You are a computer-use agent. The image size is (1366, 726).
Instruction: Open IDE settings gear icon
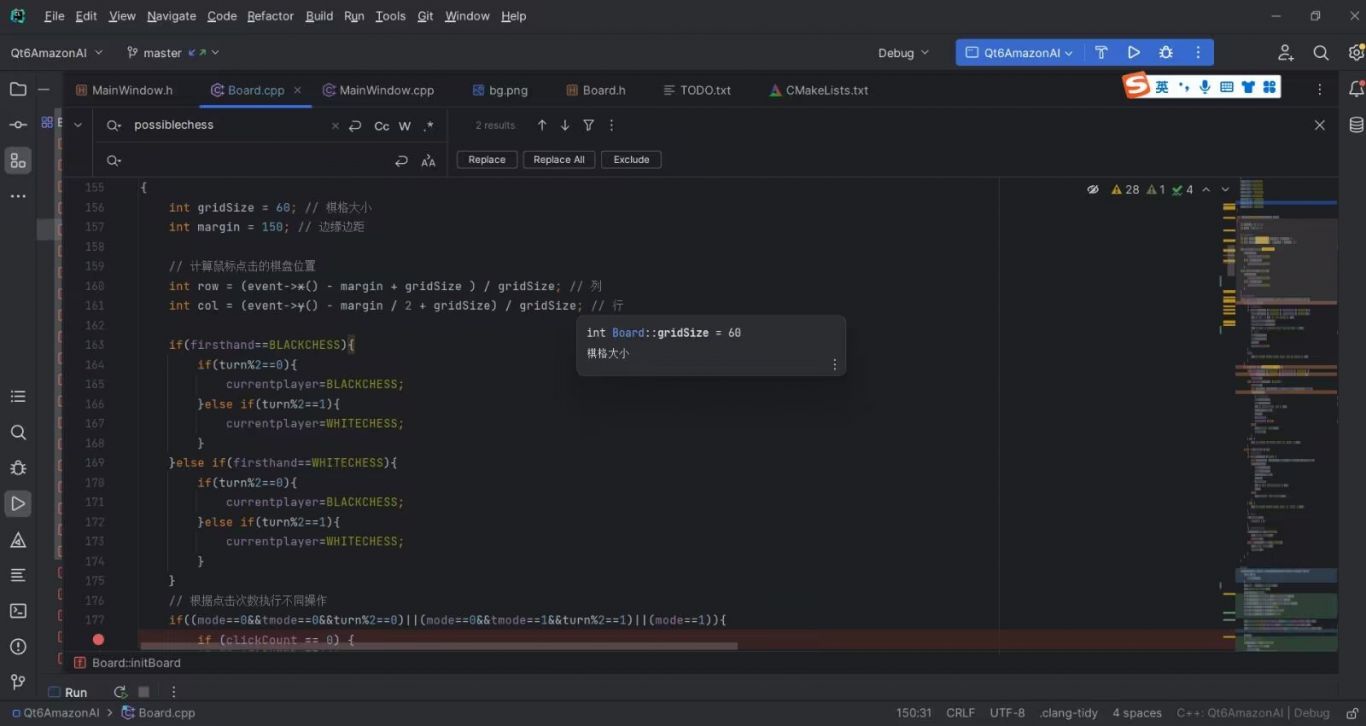(x=1355, y=53)
